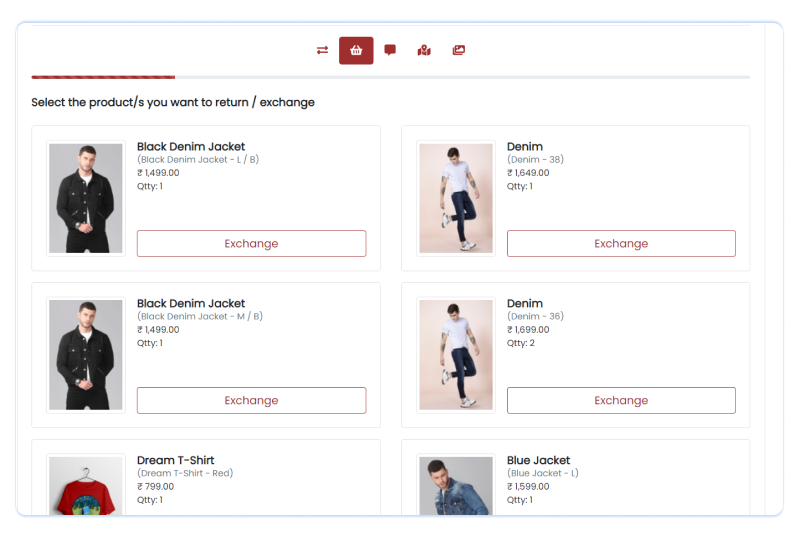
Task: Click Exchange for Black Denim Jacket L/B
Action: pos(251,243)
